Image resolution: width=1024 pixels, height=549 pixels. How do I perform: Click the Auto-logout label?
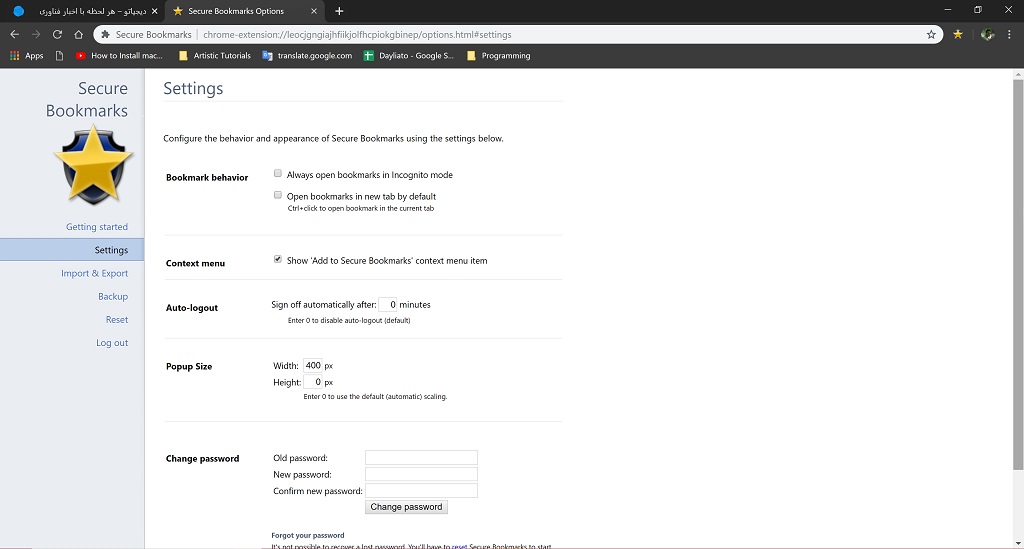(x=192, y=307)
